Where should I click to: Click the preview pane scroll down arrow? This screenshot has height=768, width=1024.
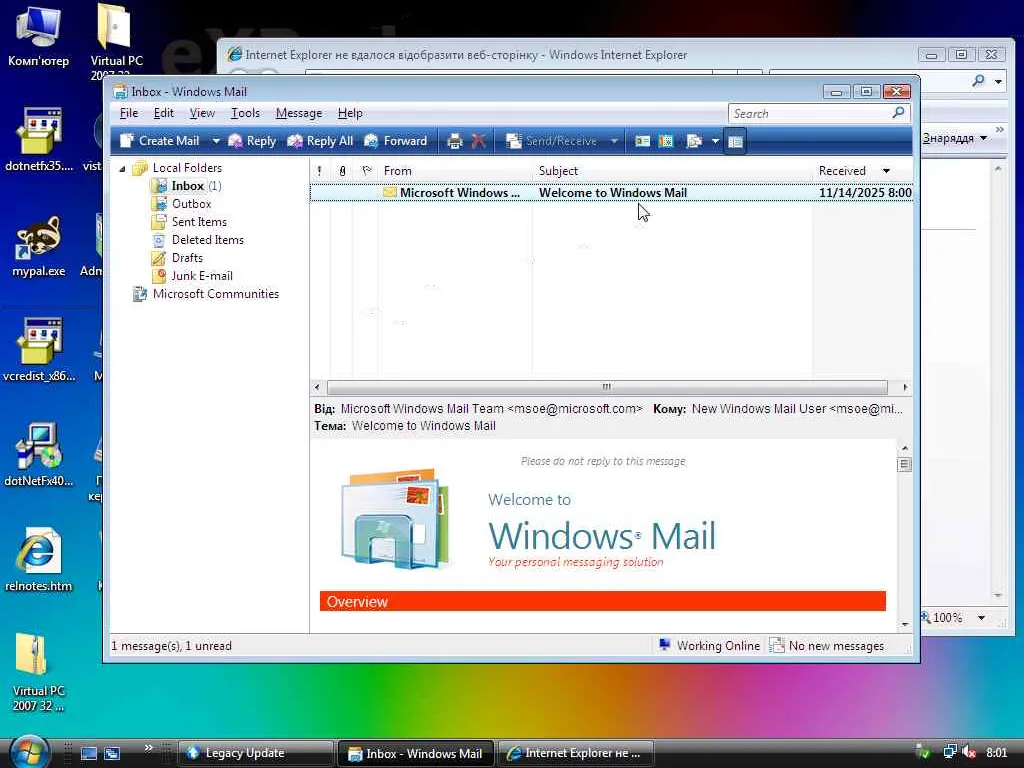pos(904,624)
